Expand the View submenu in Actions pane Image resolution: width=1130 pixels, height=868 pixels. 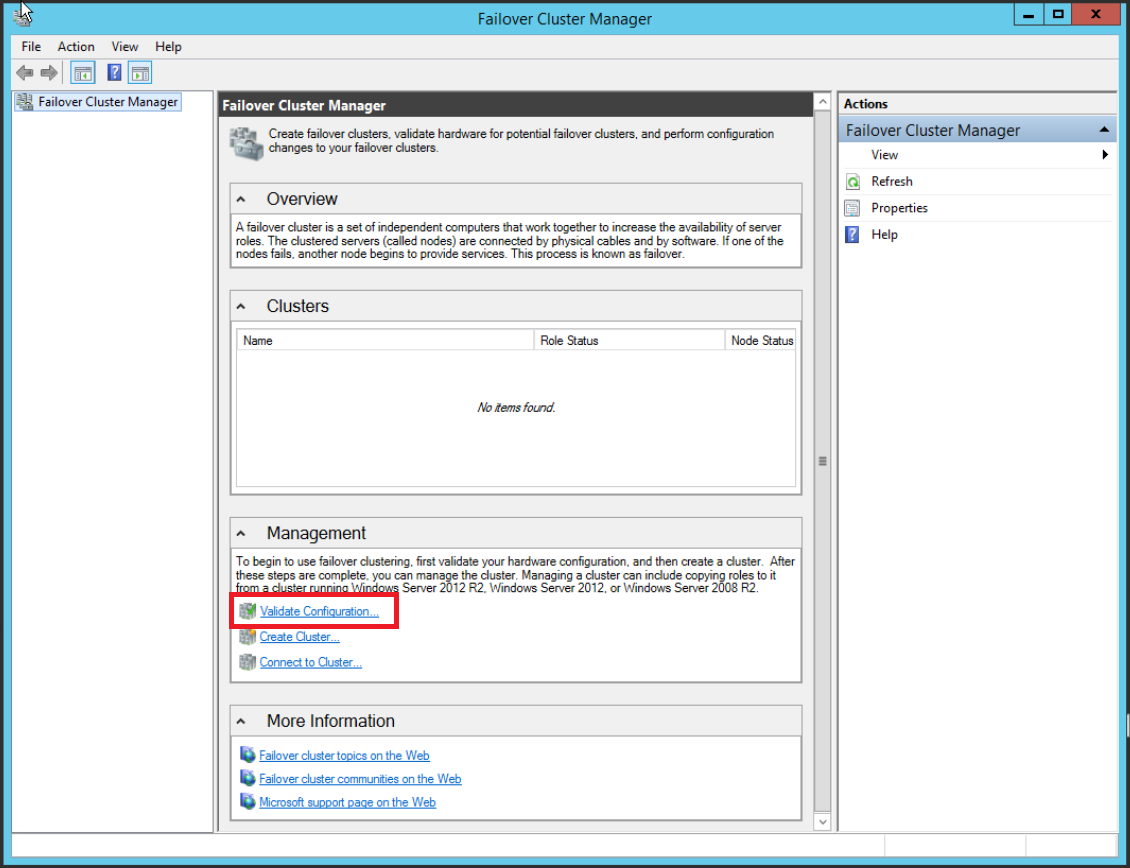click(1105, 155)
